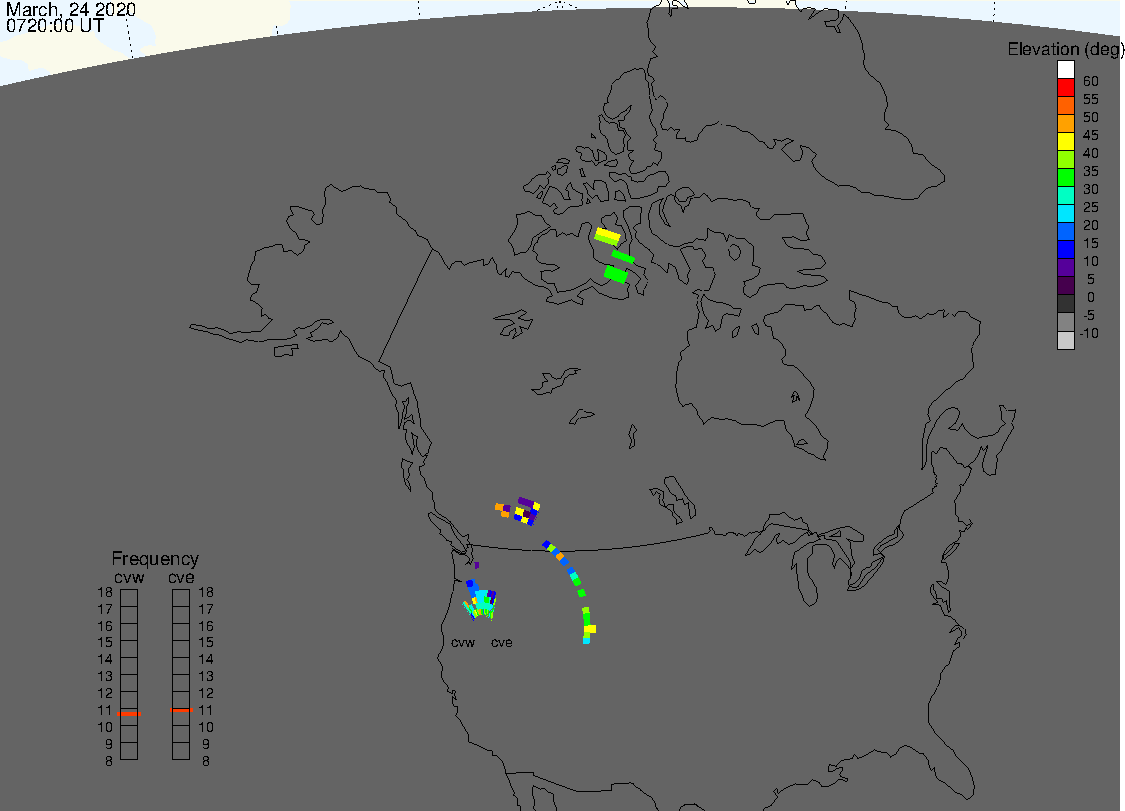Click the '-5' elevation legend label
The image size is (1125, 811).
[x=1089, y=315]
